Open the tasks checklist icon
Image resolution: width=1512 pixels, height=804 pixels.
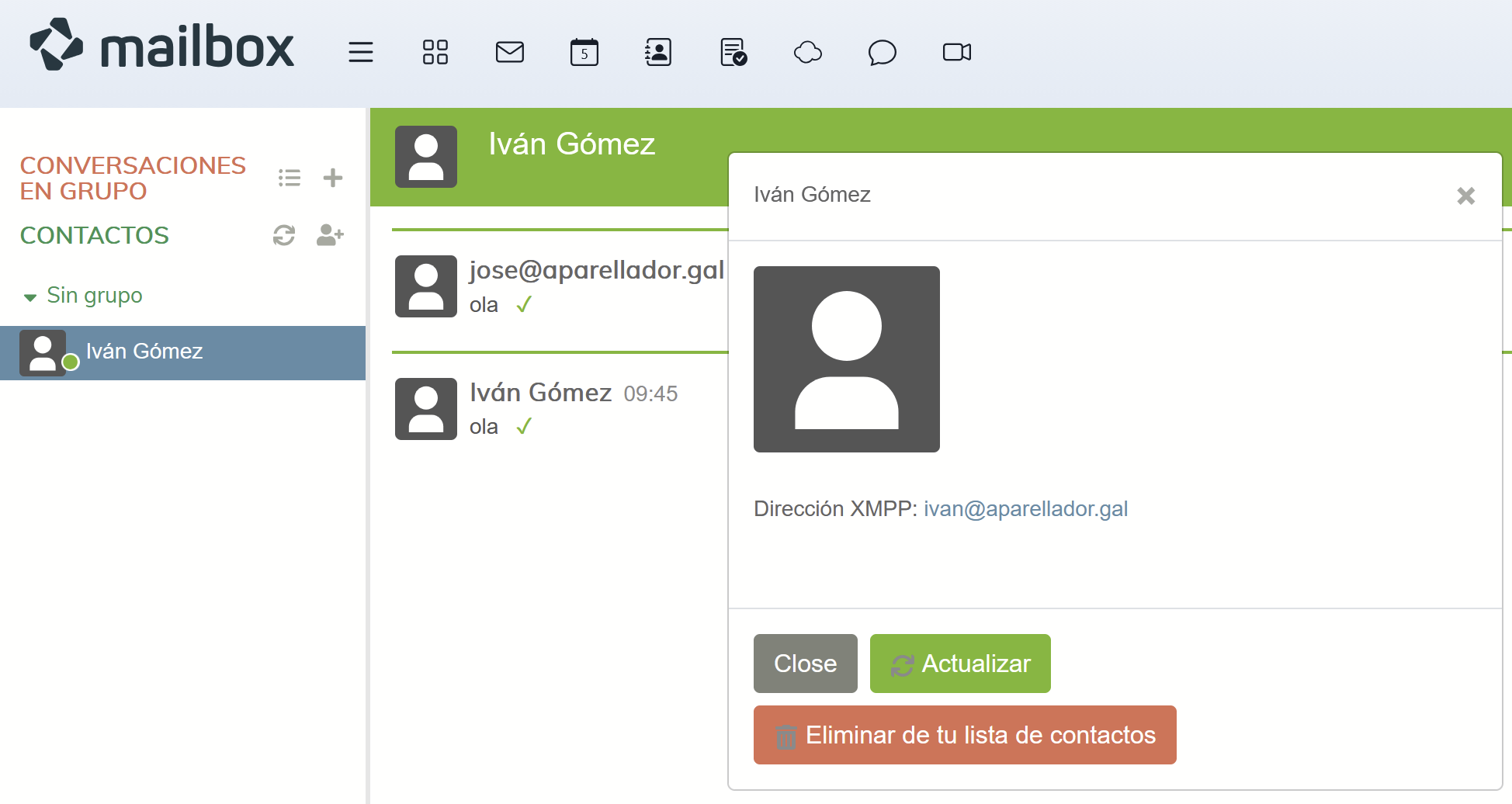pyautogui.click(x=733, y=53)
